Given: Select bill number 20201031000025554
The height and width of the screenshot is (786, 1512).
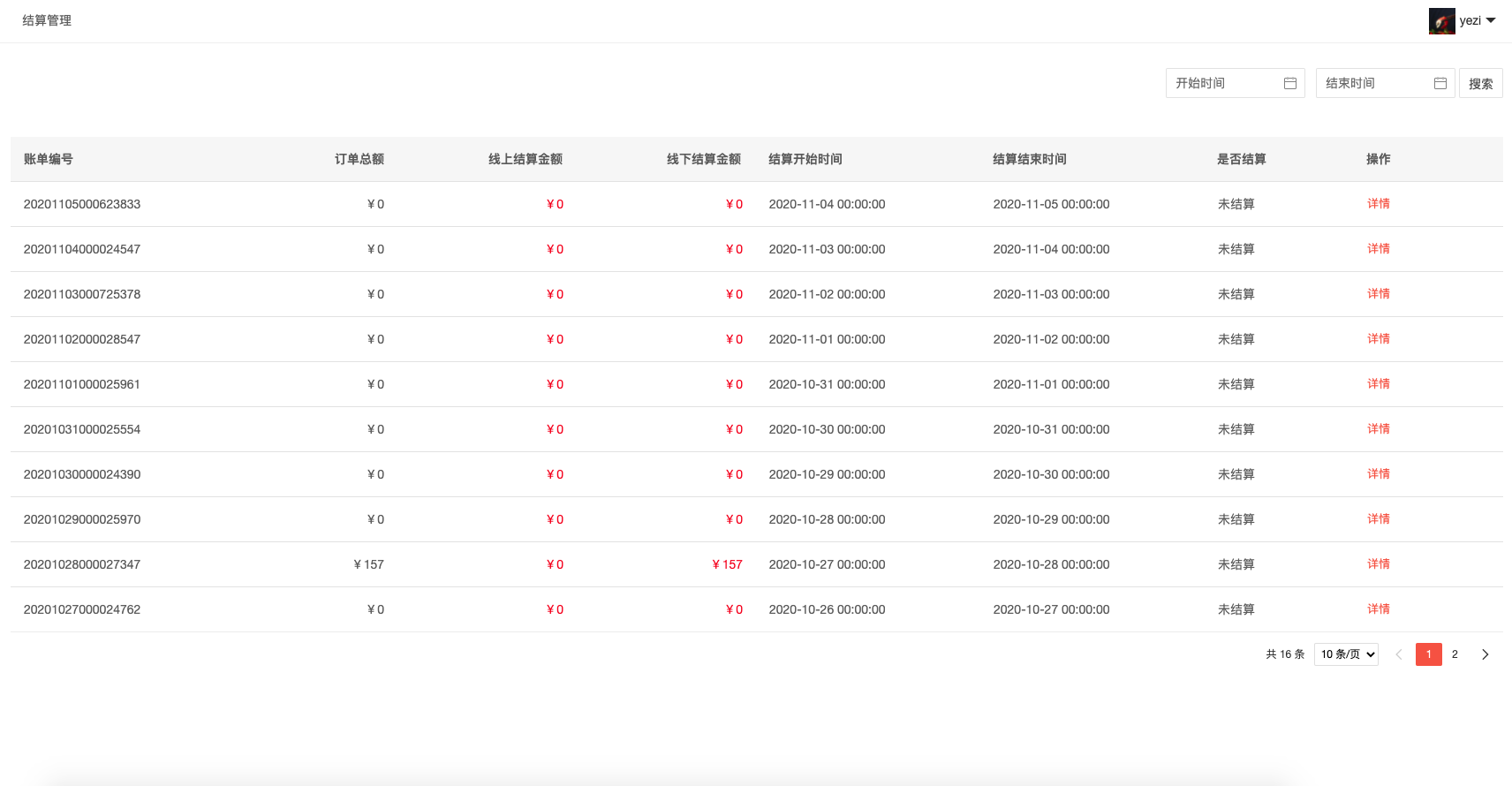Looking at the screenshot, I should [82, 429].
